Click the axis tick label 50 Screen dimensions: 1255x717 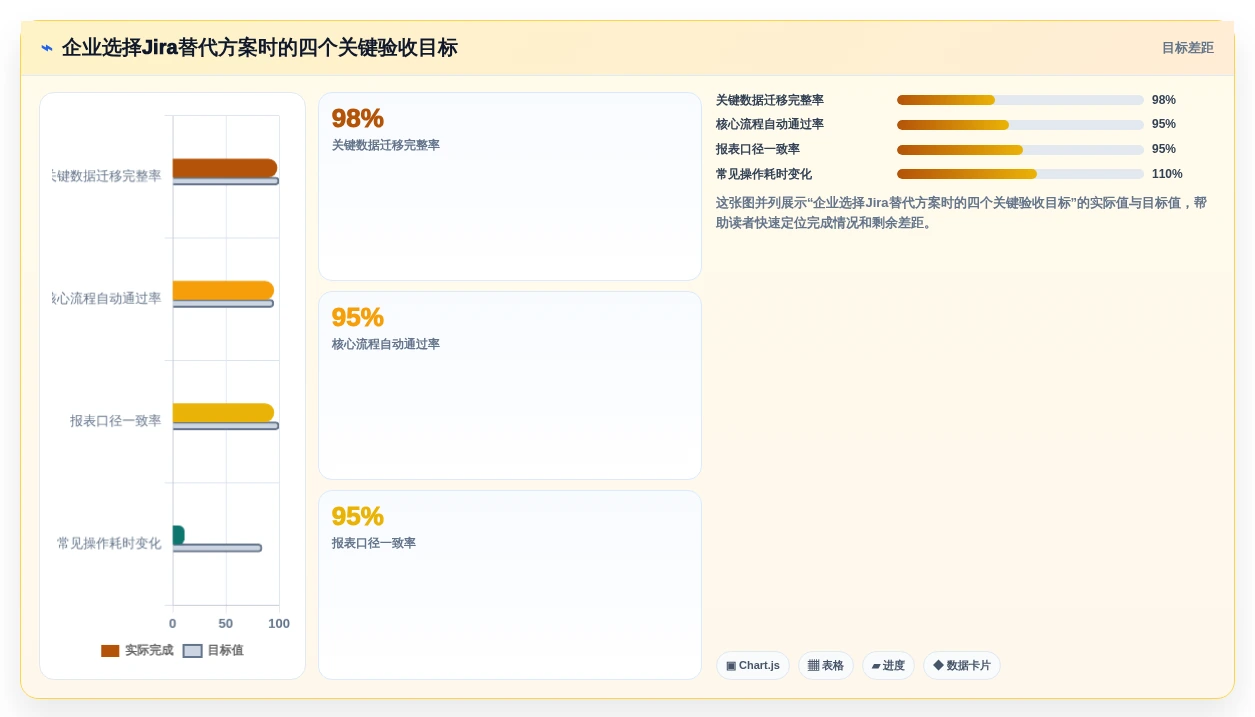[226, 624]
